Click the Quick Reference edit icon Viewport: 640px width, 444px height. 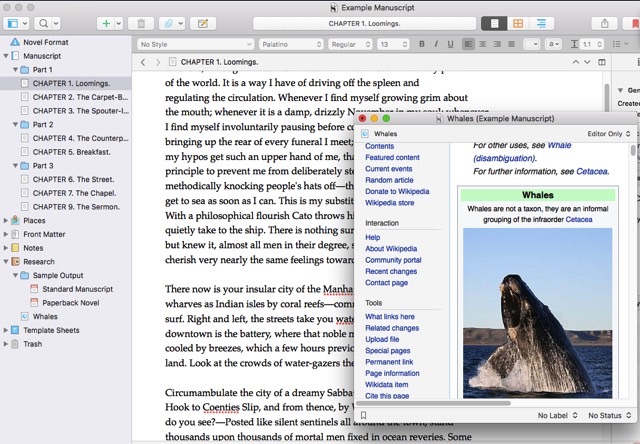point(203,24)
